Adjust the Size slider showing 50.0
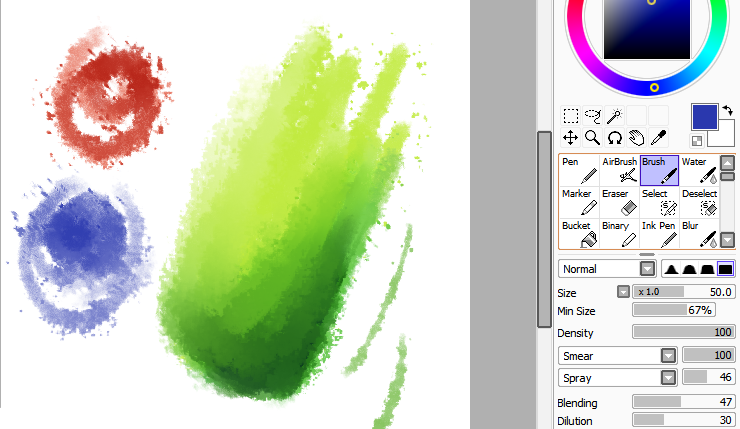The height and width of the screenshot is (429, 740). (684, 292)
